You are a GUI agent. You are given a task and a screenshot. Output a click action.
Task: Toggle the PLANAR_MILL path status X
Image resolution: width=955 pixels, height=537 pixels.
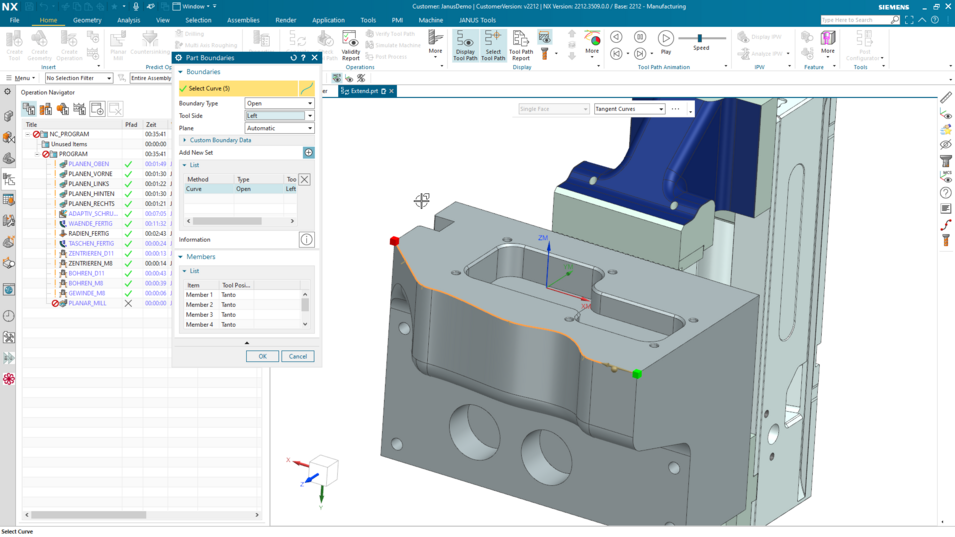[x=128, y=303]
